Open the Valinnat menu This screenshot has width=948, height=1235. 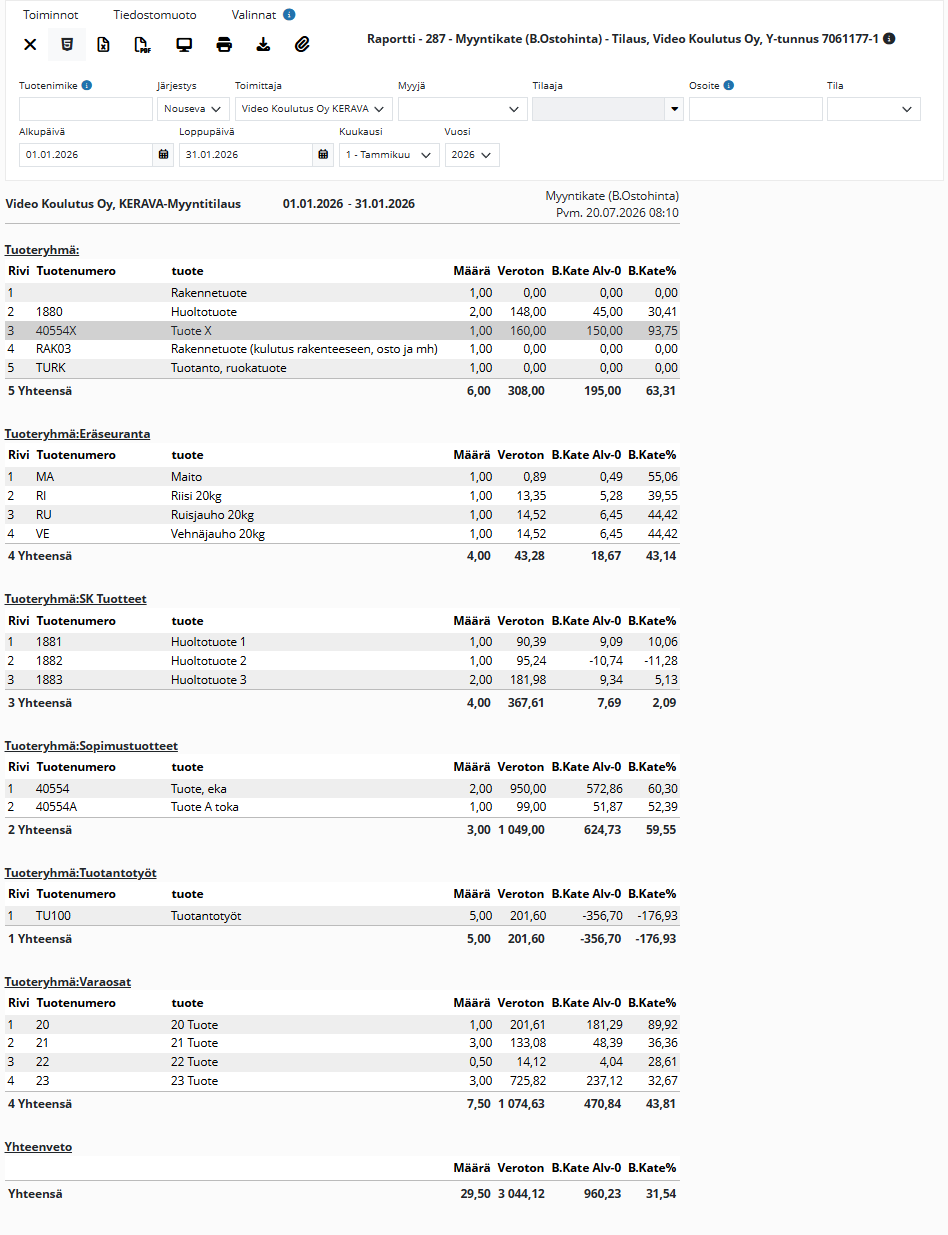click(x=253, y=15)
